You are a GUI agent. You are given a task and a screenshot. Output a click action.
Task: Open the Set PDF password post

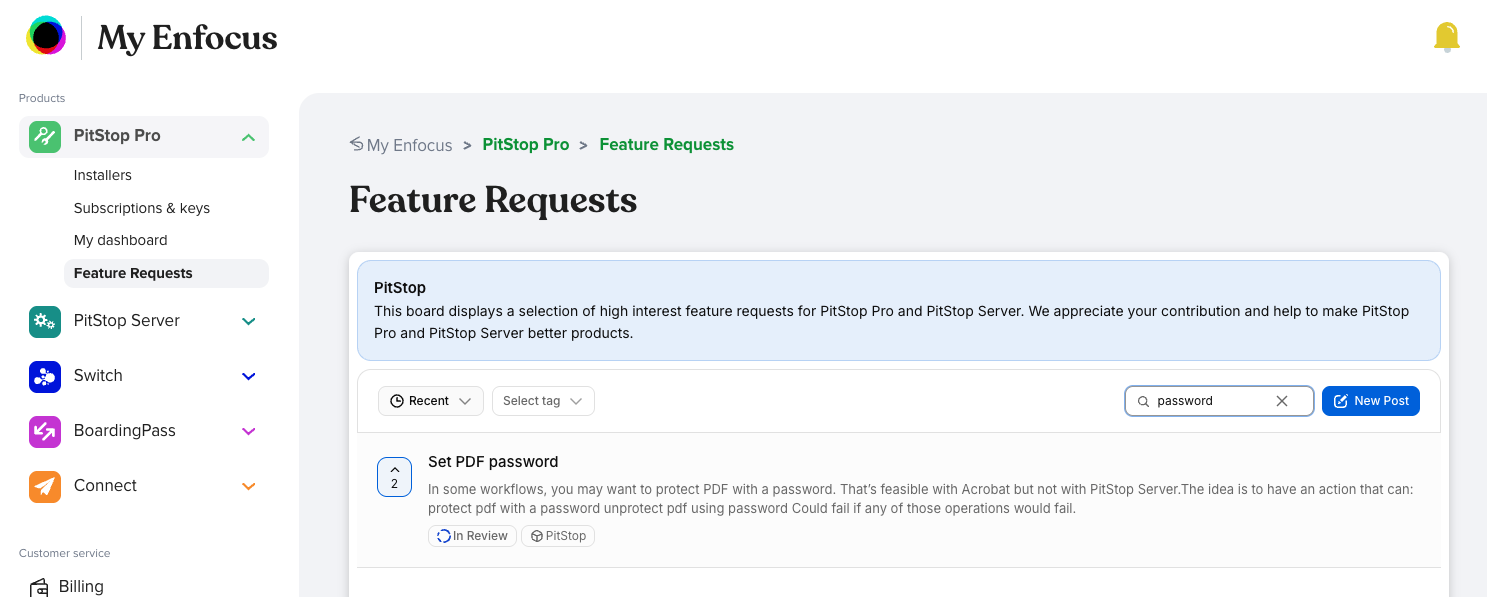tap(493, 462)
